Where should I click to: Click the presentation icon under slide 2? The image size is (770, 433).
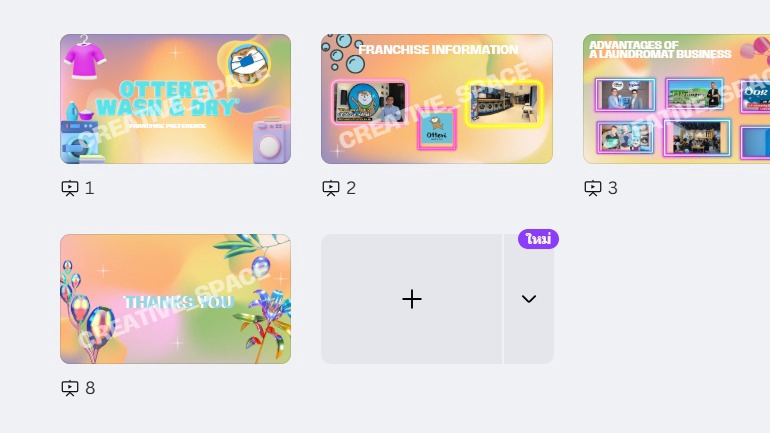(331, 188)
